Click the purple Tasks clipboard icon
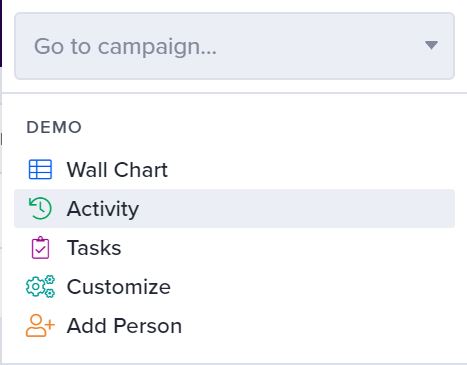 point(40,248)
